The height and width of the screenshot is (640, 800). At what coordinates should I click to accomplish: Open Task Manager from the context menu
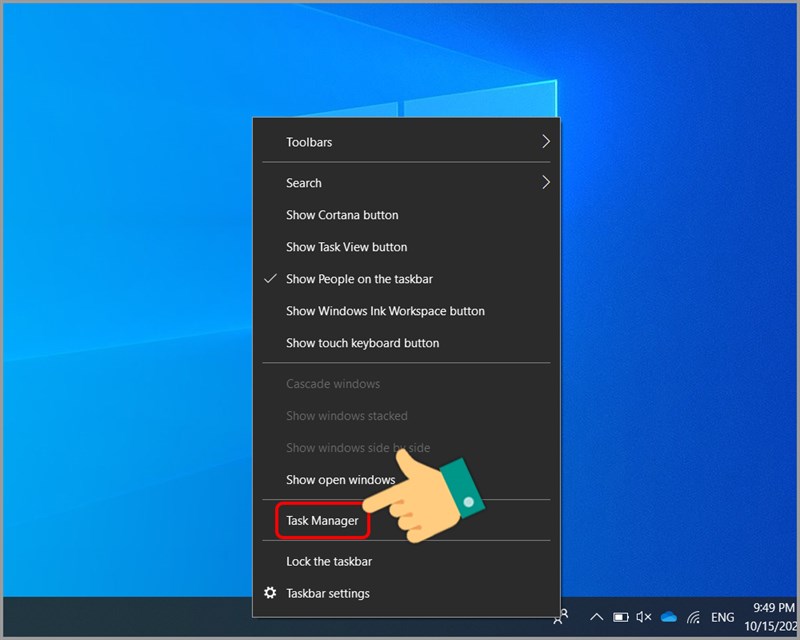(322, 521)
